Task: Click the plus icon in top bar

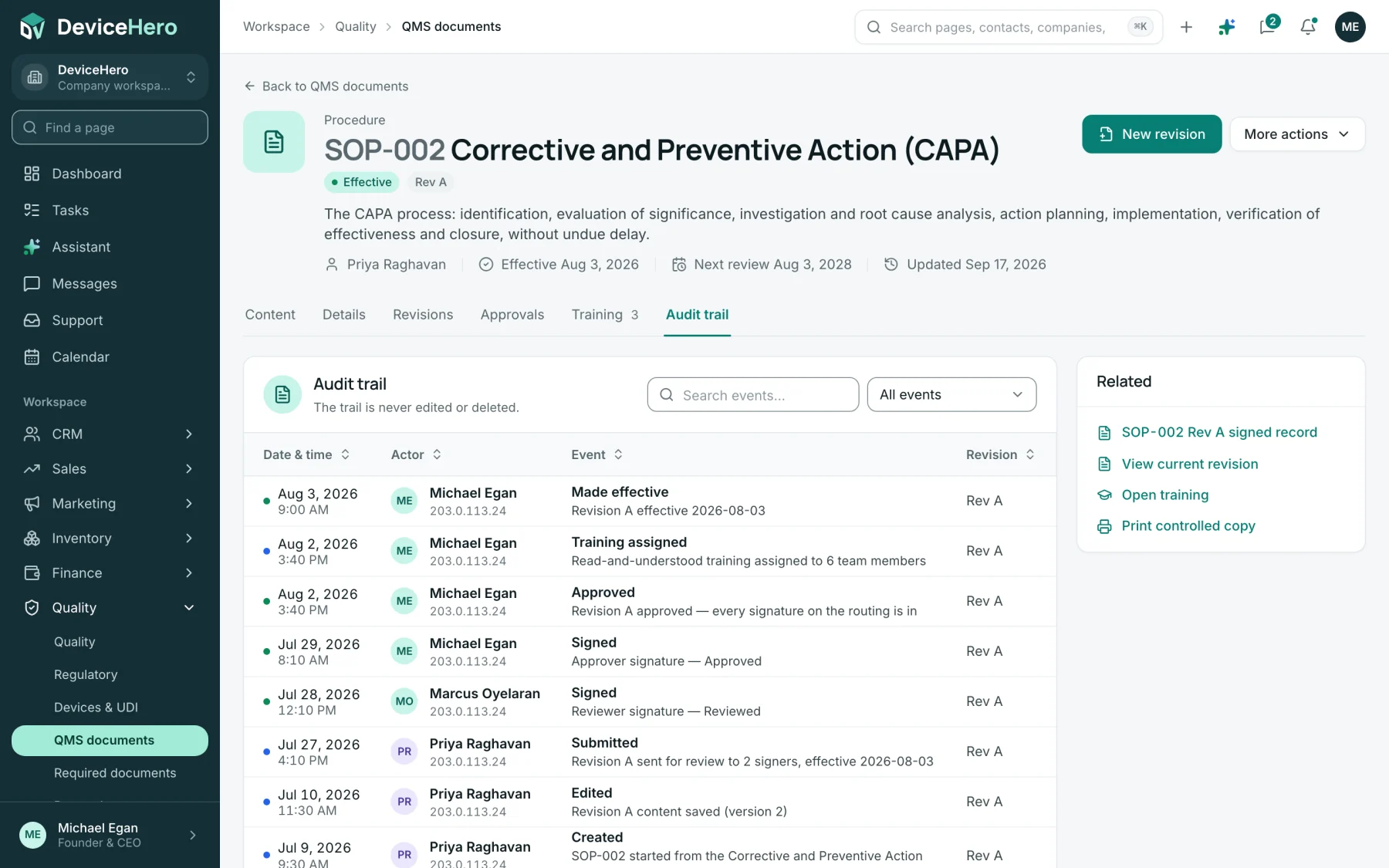Action: tap(1186, 27)
